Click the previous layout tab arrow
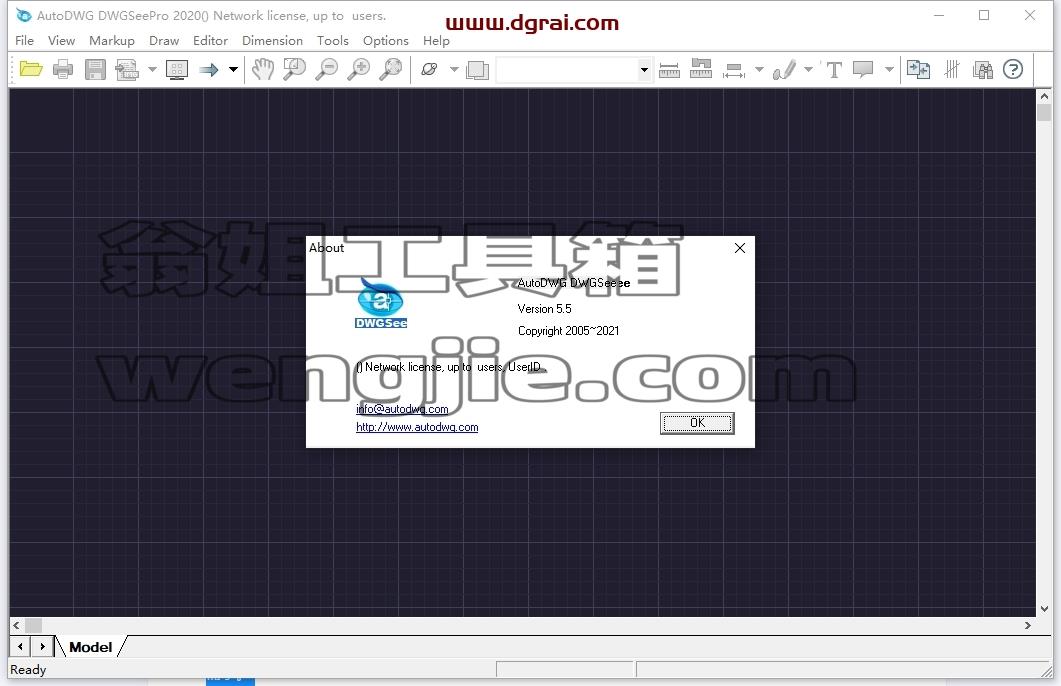This screenshot has width=1061, height=686. pos(20,646)
